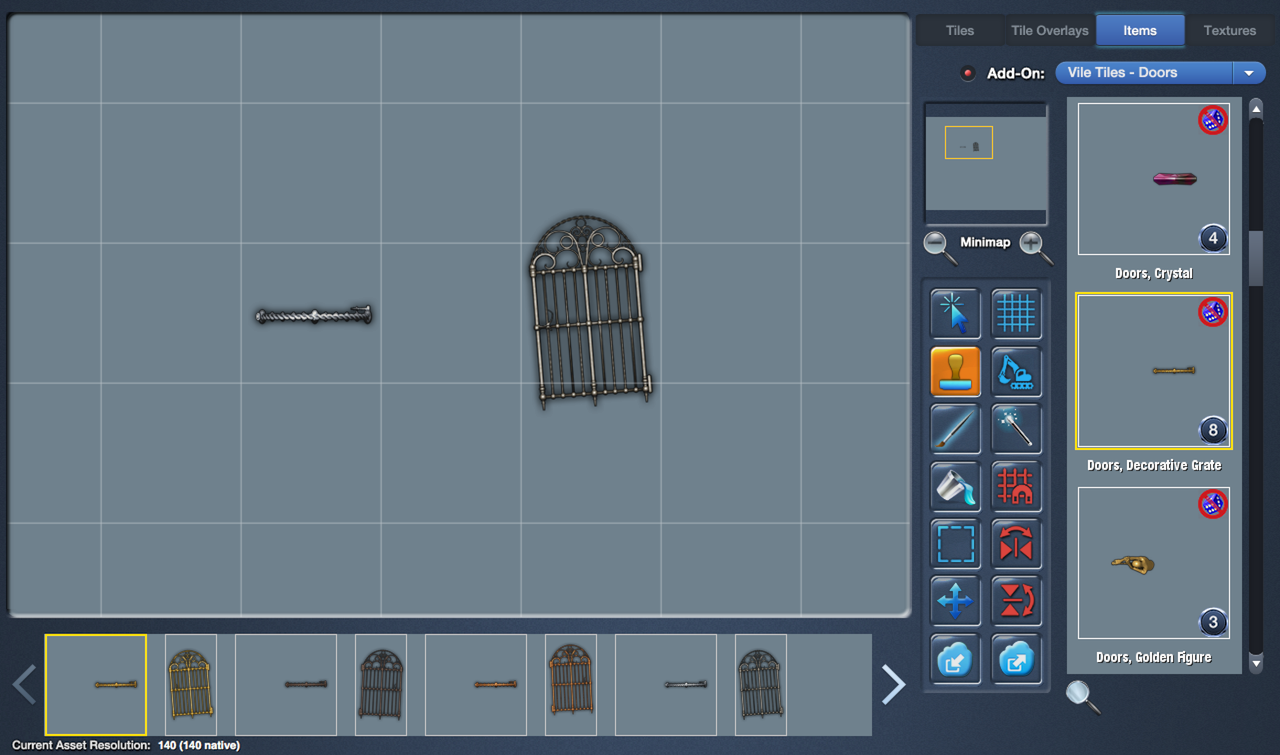
Task: Click the variant count badge 8
Action: (x=1213, y=431)
